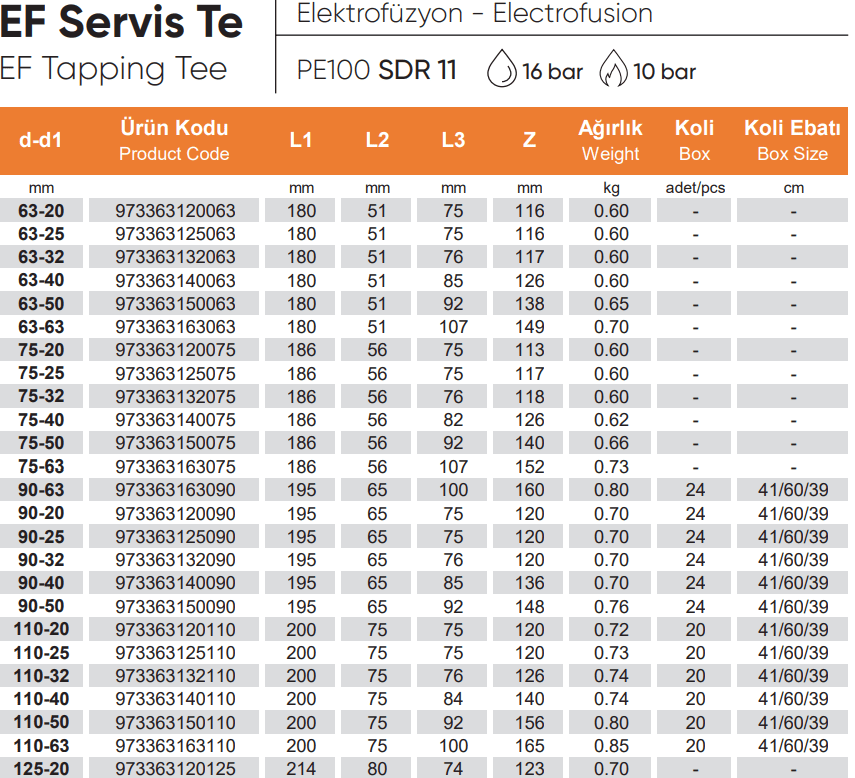This screenshot has width=855, height=778.
Task: Select product code 973363140063
Action: pos(175,281)
